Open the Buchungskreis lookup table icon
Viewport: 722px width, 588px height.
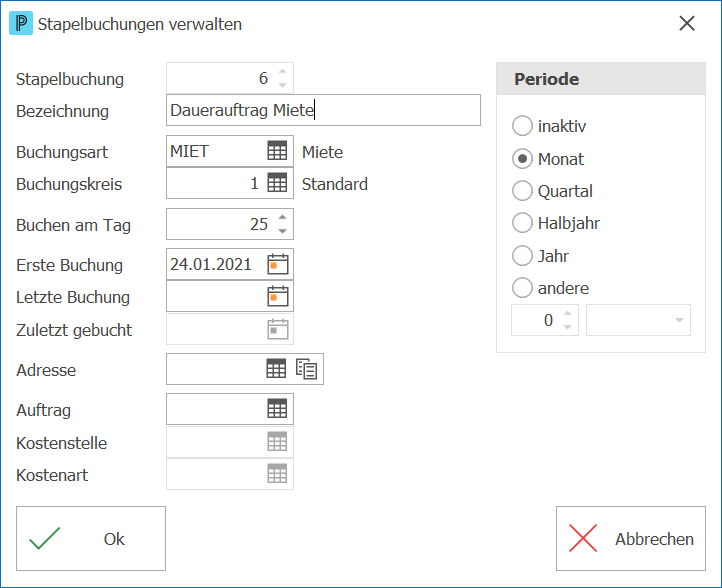tap(277, 183)
